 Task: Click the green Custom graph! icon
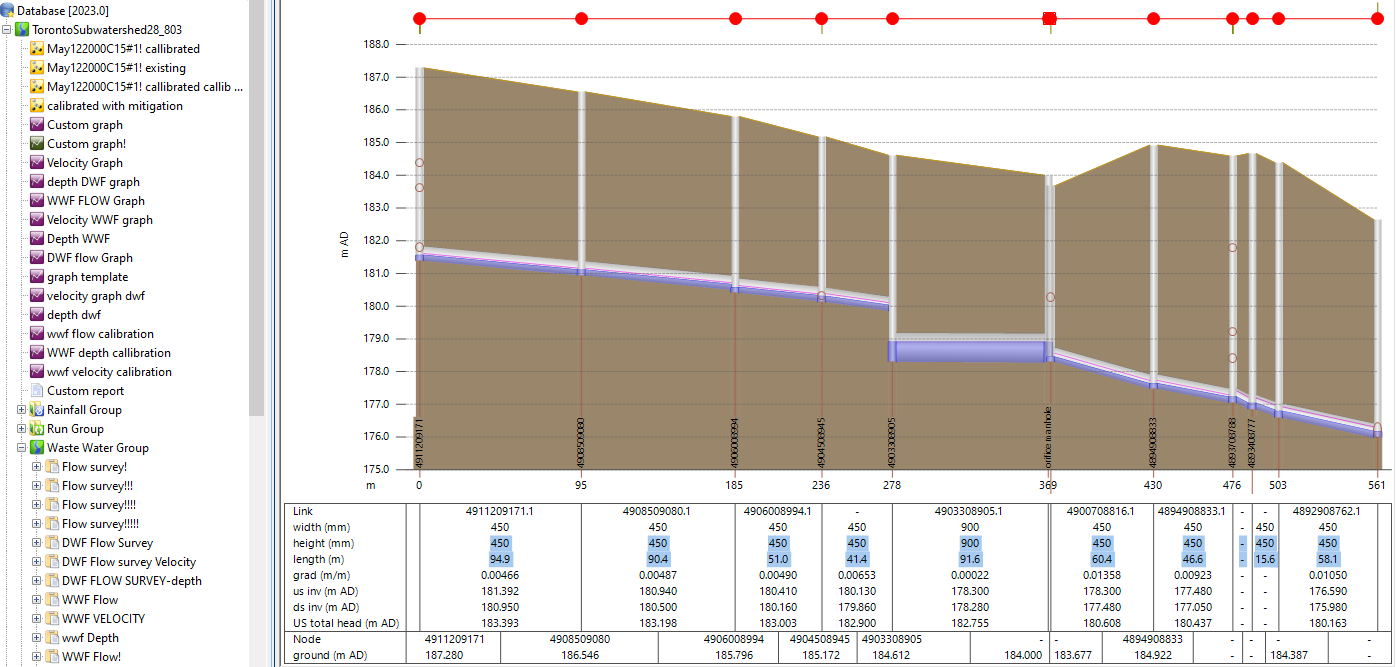coord(37,144)
